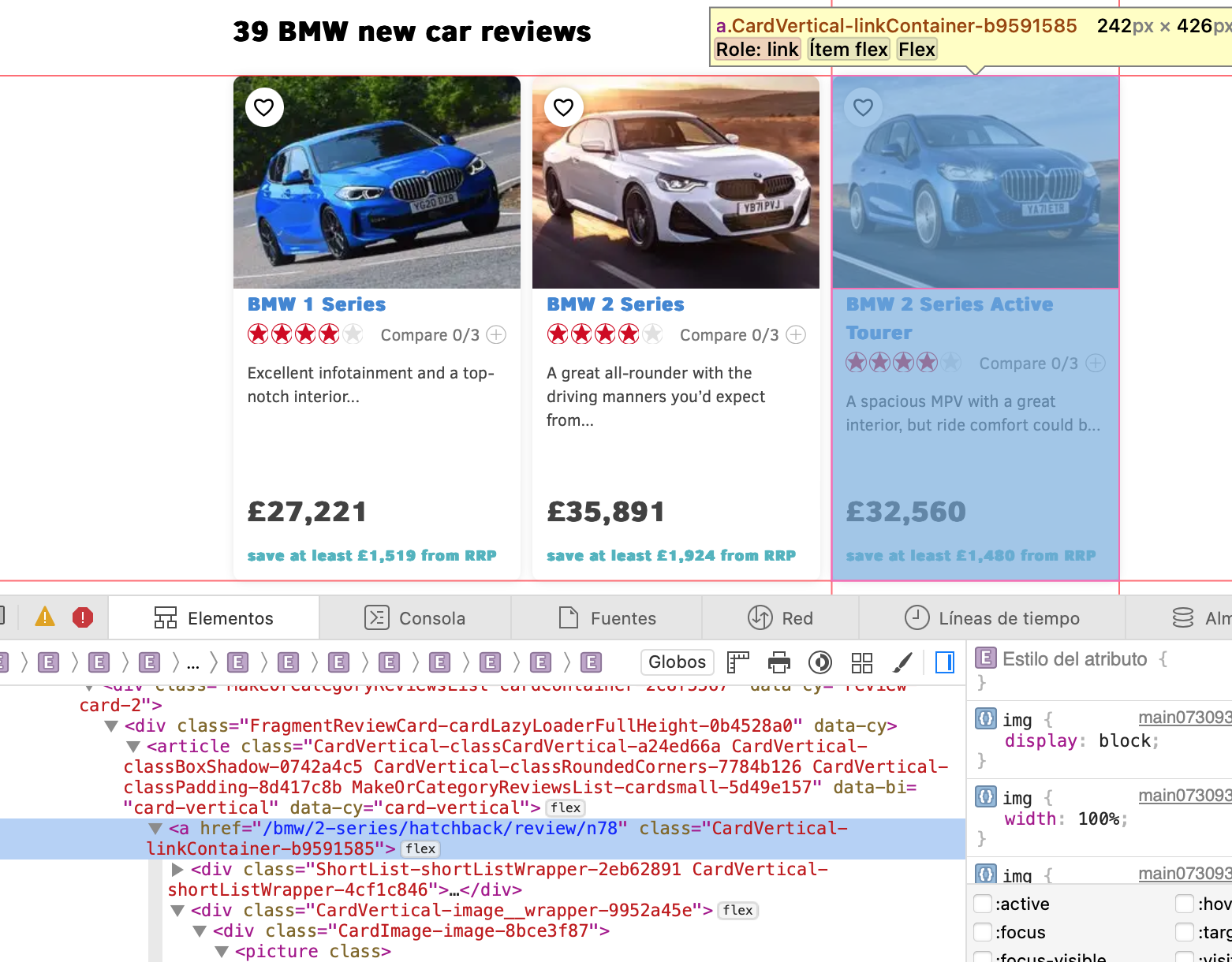Click the printer icon for print styles
Screen dimensions: 1232x962
[778, 662]
